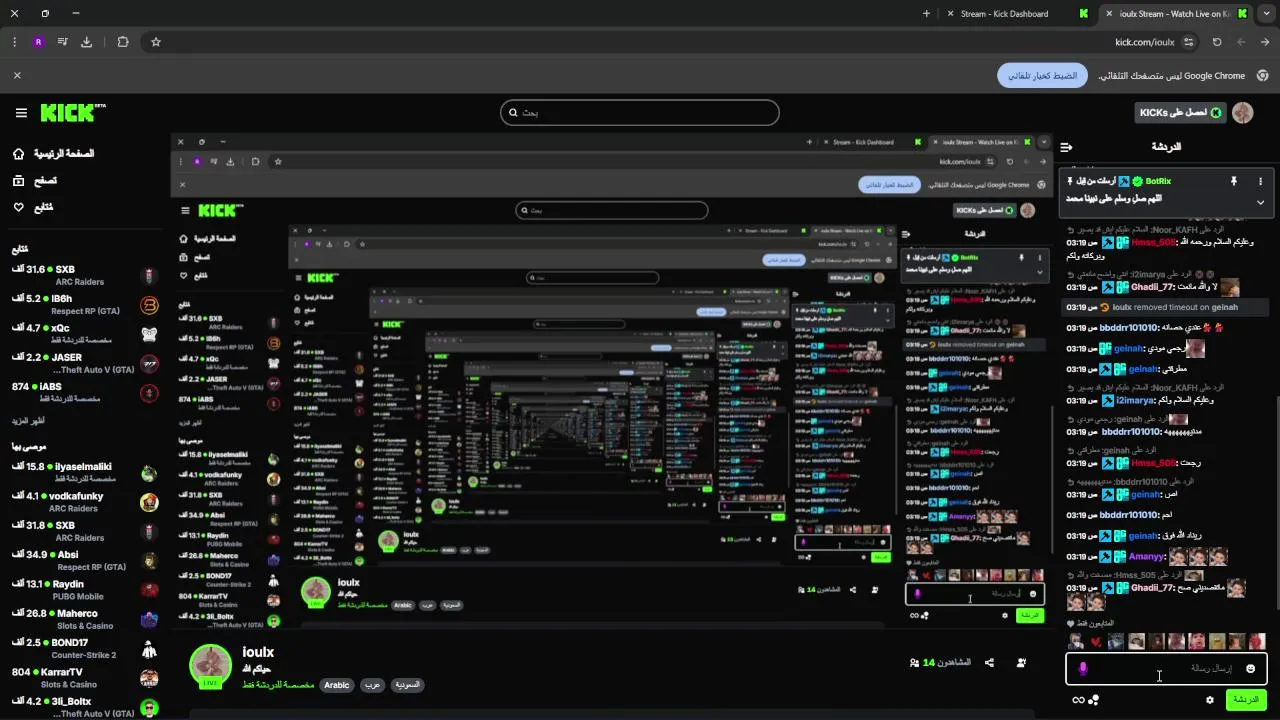
Task: Open Chrome downloads icon
Action: [86, 42]
